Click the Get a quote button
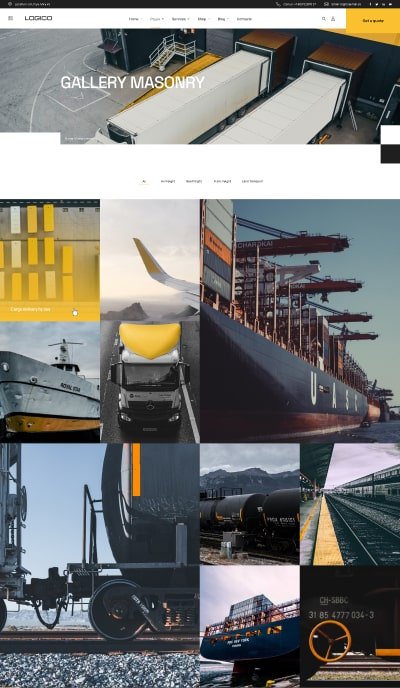 pyautogui.click(x=373, y=21)
